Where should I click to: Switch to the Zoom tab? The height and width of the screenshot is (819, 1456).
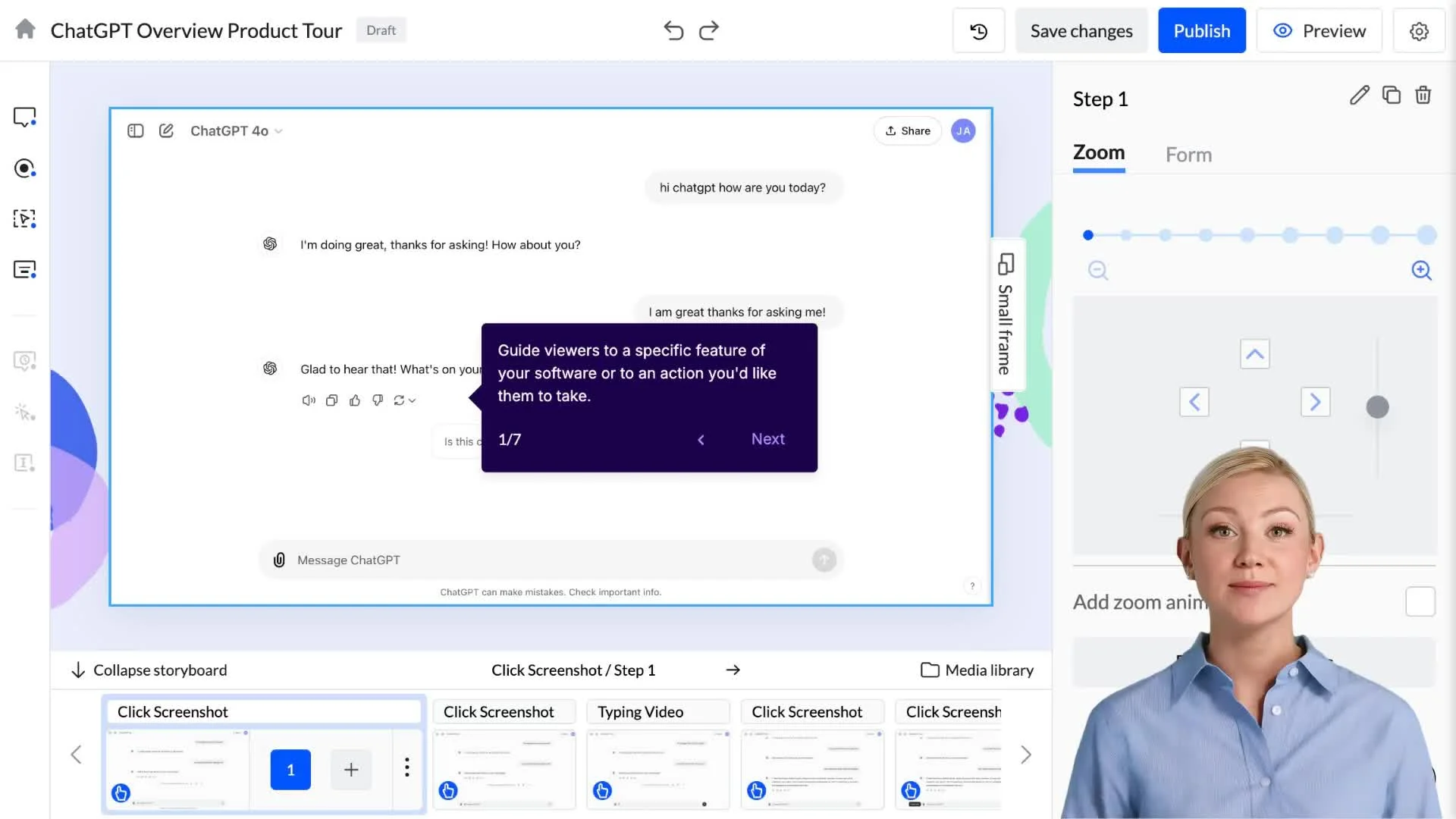pos(1099,153)
